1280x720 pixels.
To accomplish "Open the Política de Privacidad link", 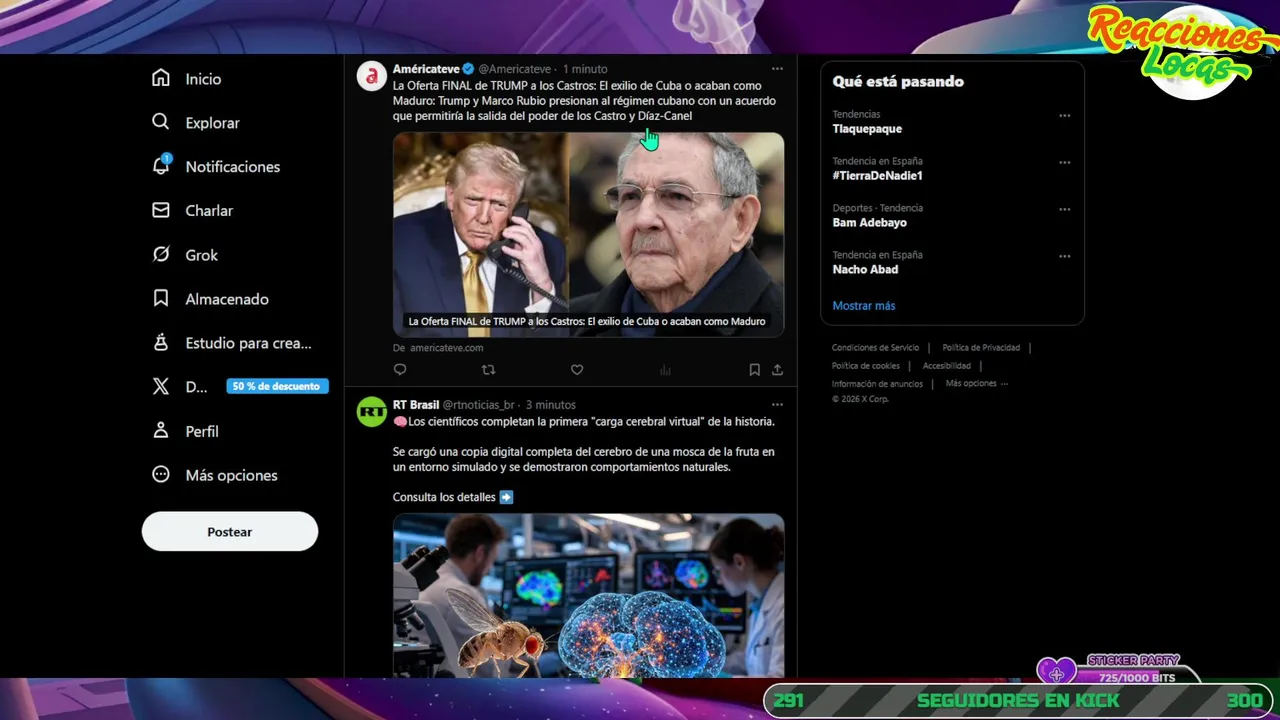I will pyautogui.click(x=981, y=348).
